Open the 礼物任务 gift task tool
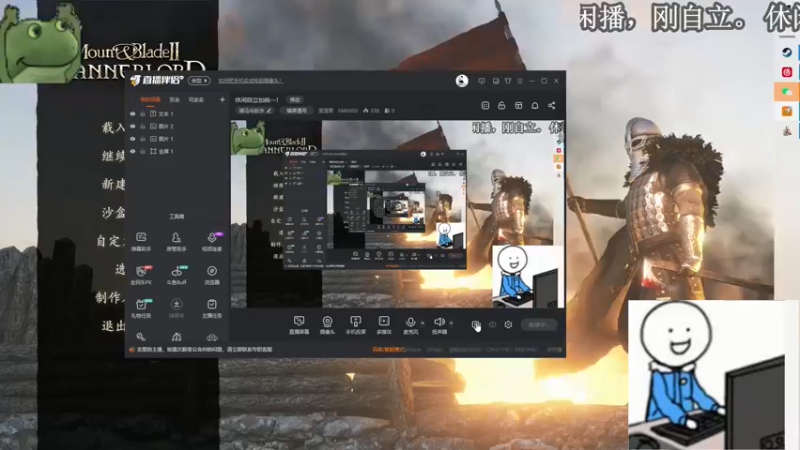The image size is (800, 450). click(141, 308)
